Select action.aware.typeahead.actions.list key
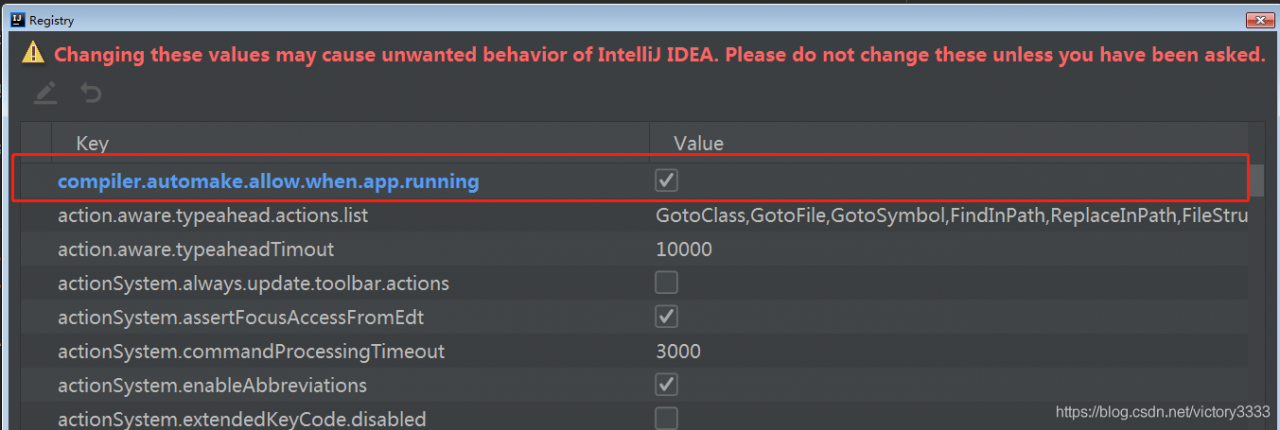 pyautogui.click(x=222, y=215)
